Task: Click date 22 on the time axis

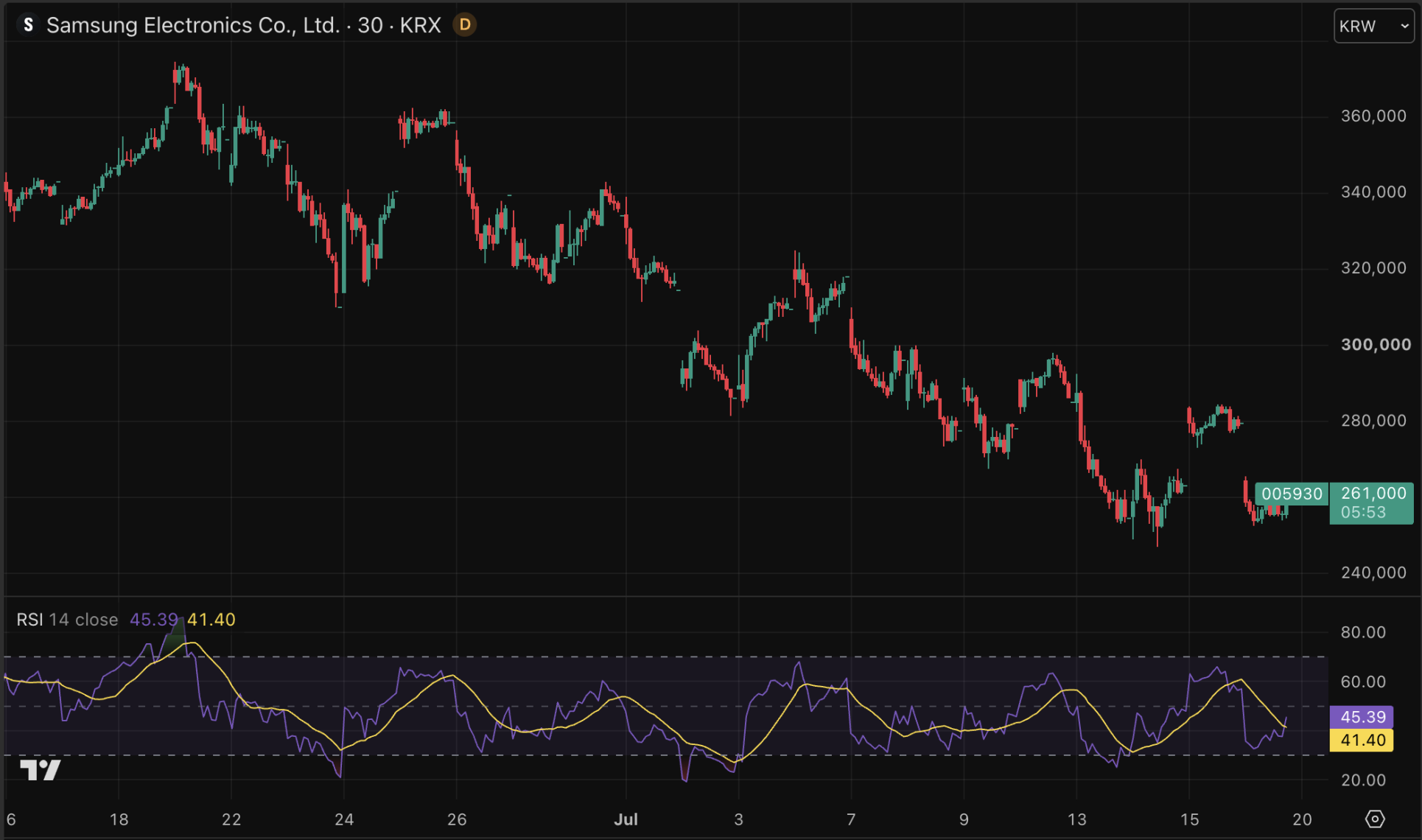Action: [x=231, y=819]
